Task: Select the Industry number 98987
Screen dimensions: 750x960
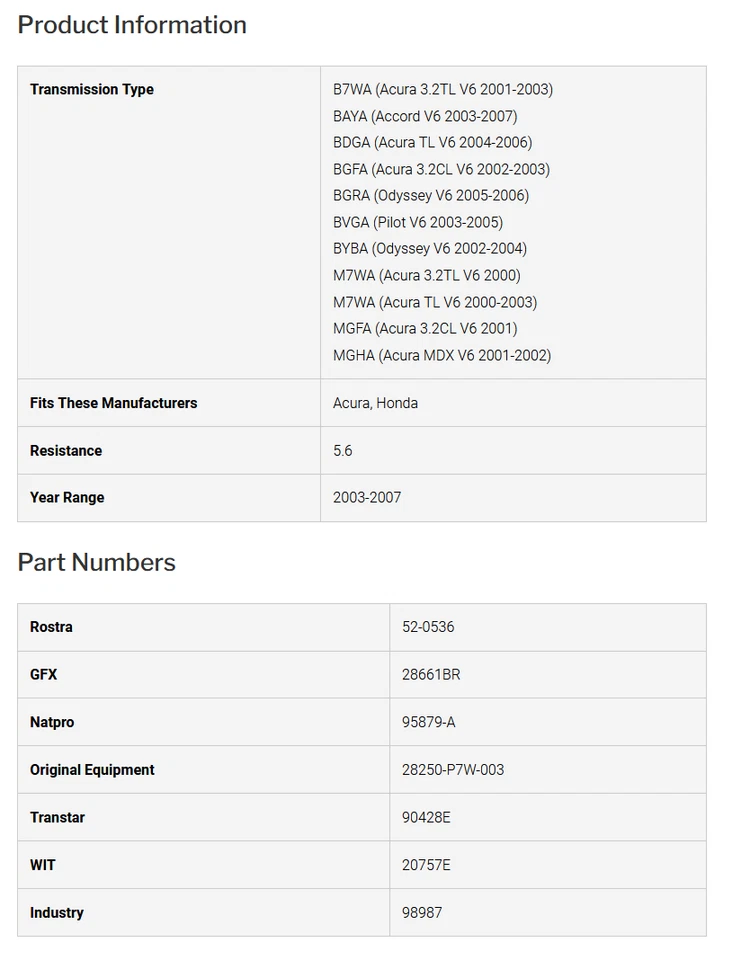Action: [422, 913]
